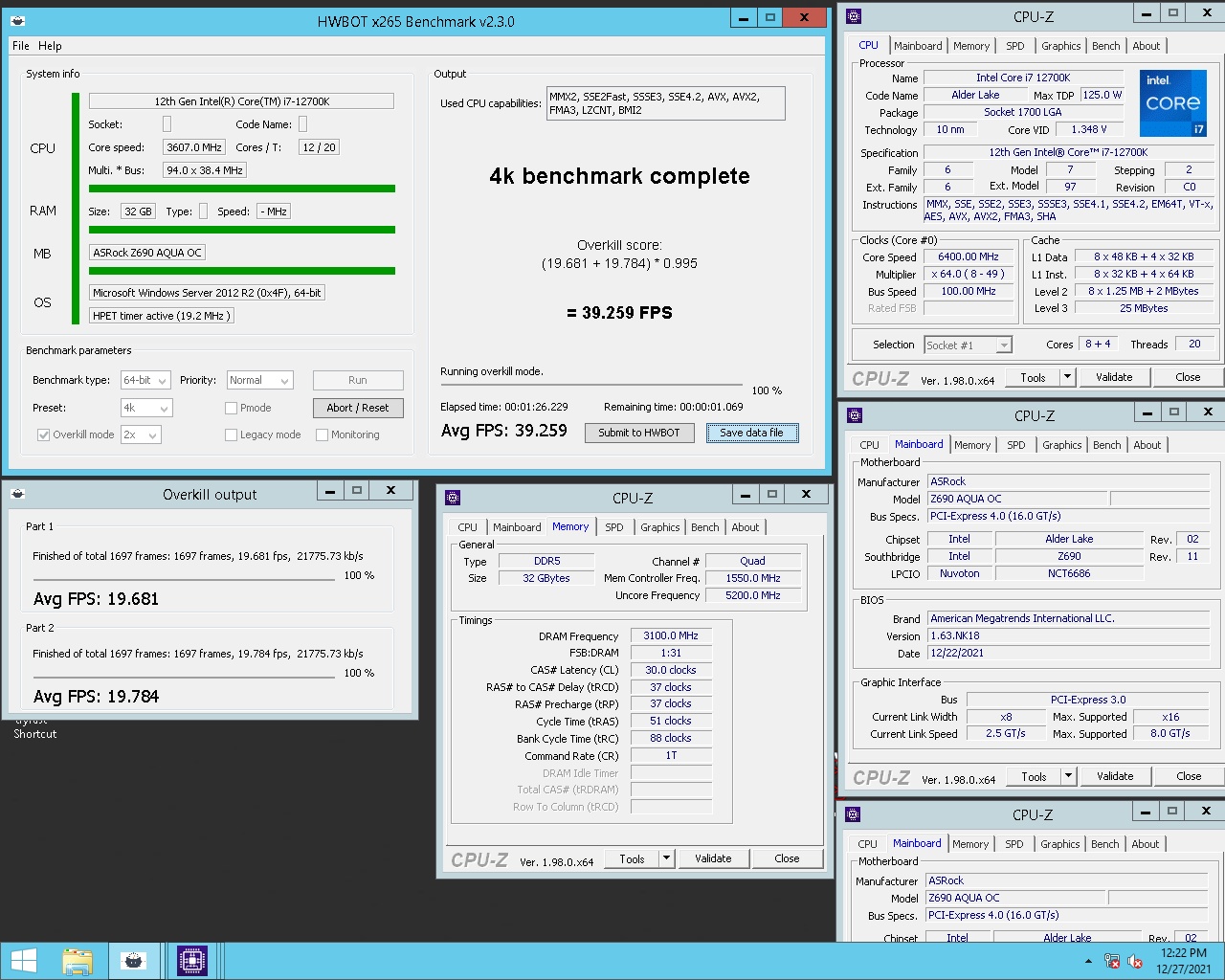Open File Explorer from the taskbar
The image size is (1225, 980).
pos(78,961)
